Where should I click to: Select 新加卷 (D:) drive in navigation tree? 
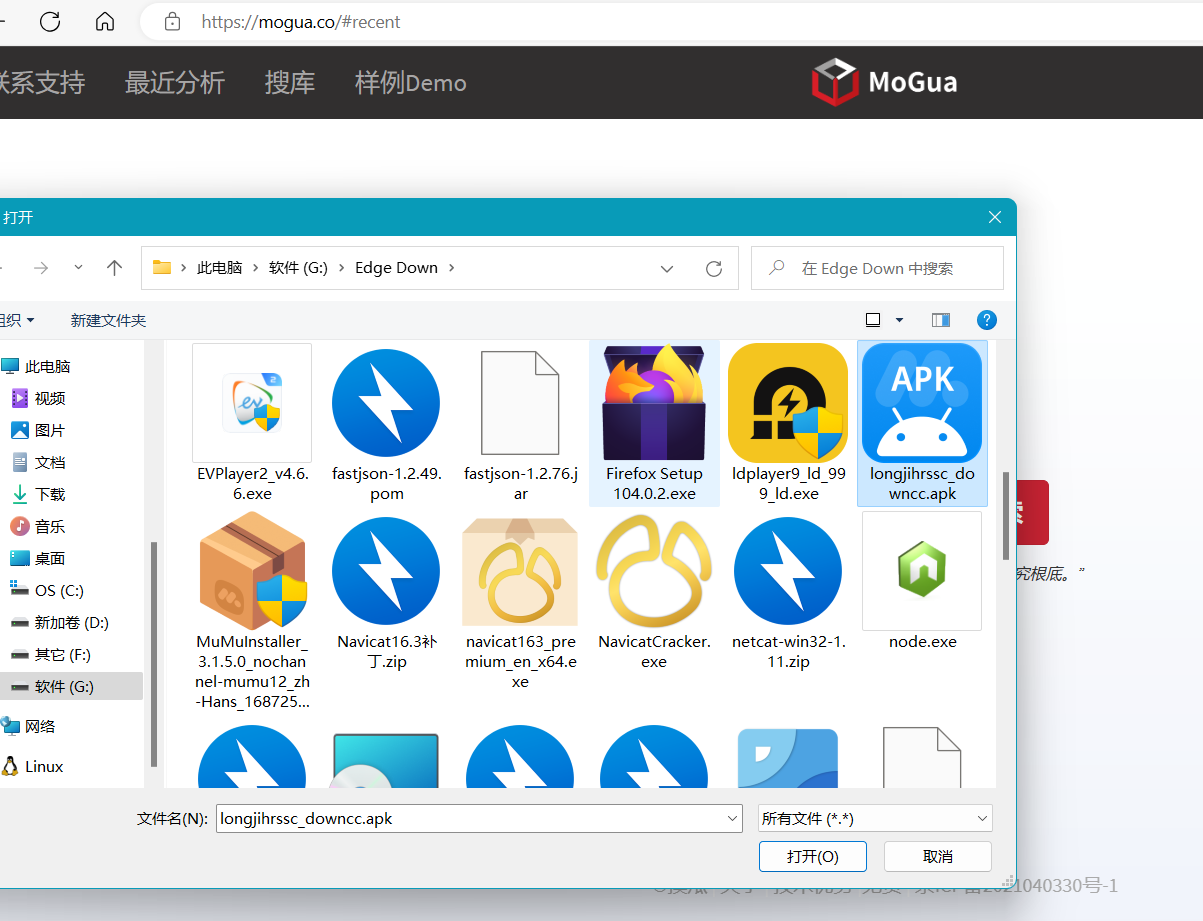71,622
